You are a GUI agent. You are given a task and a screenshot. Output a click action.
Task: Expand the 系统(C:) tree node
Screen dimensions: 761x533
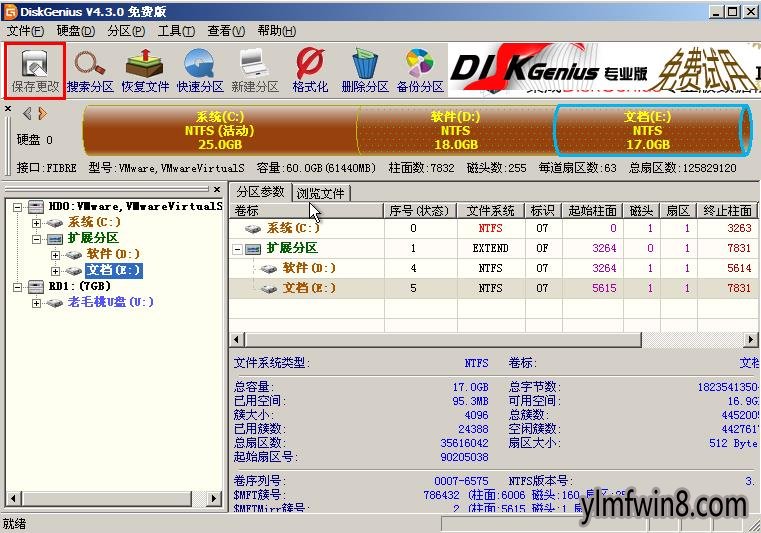click(36, 223)
